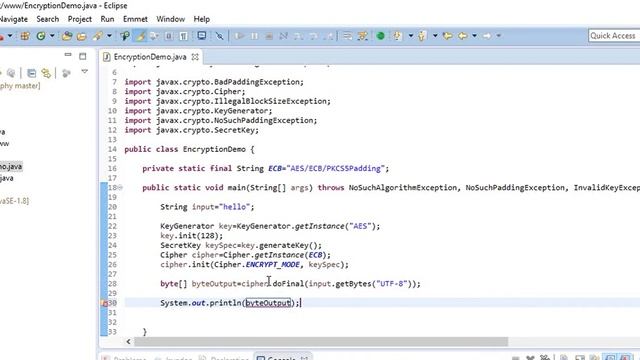Click the Disconnect debug icon
Viewport: 640px width, 360px height.
click(x=283, y=36)
